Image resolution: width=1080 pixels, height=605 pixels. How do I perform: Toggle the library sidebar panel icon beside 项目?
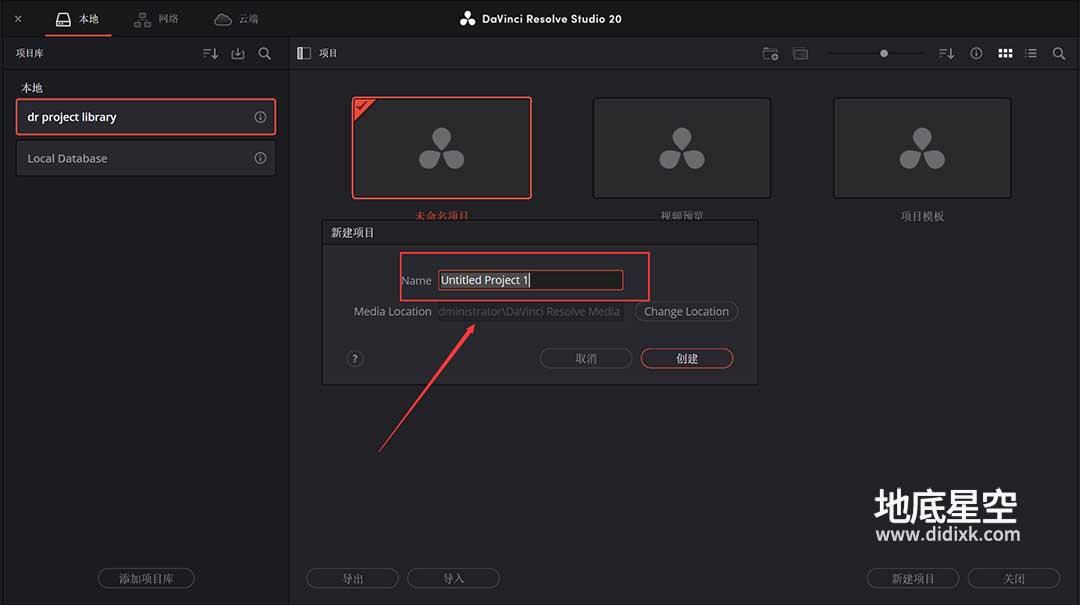304,54
